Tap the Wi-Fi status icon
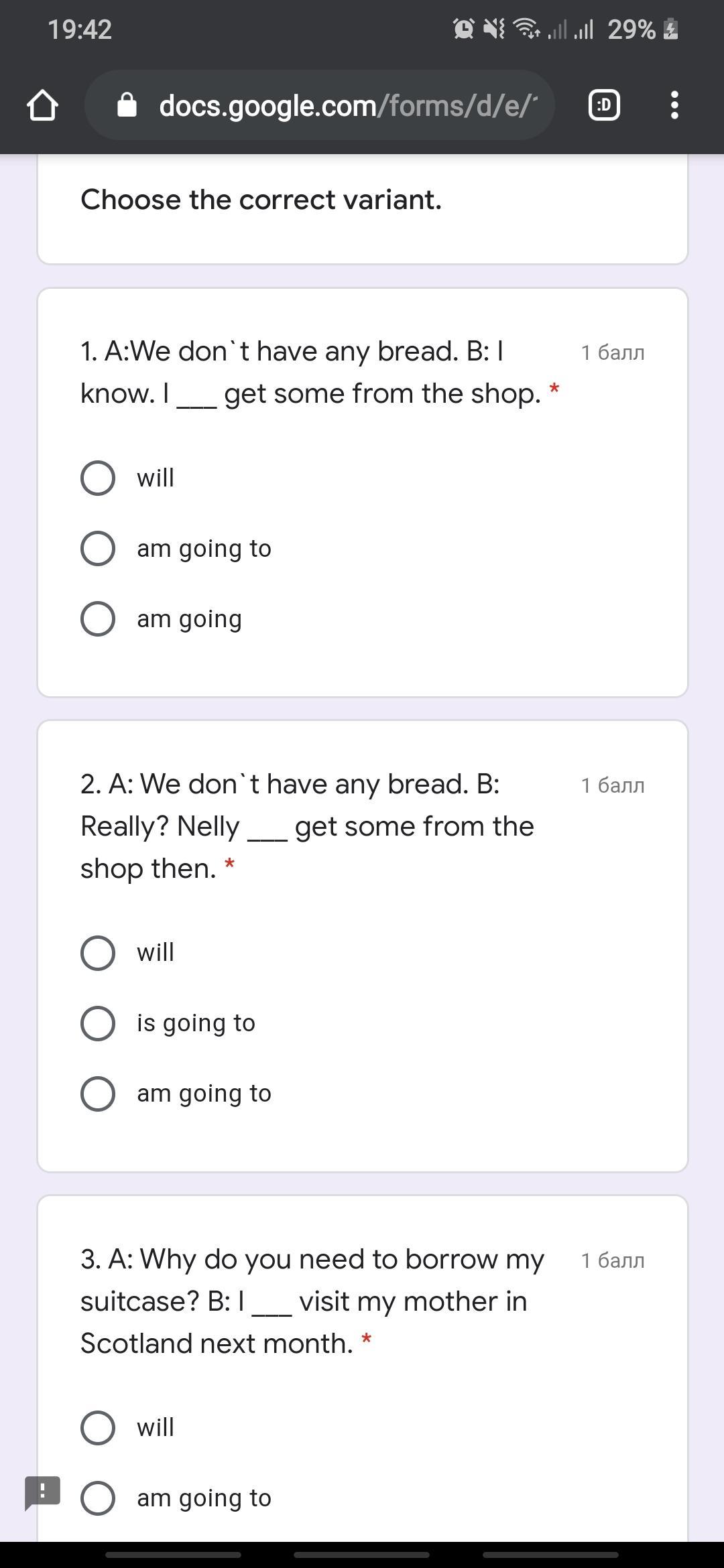 pyautogui.click(x=527, y=29)
